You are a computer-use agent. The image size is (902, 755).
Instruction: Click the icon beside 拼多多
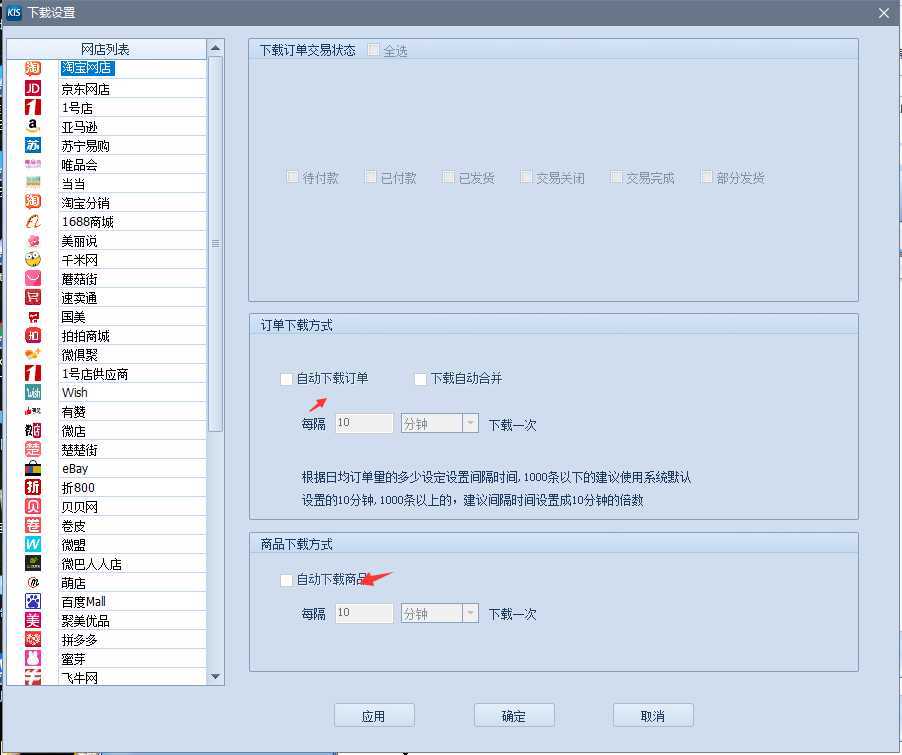click(33, 639)
